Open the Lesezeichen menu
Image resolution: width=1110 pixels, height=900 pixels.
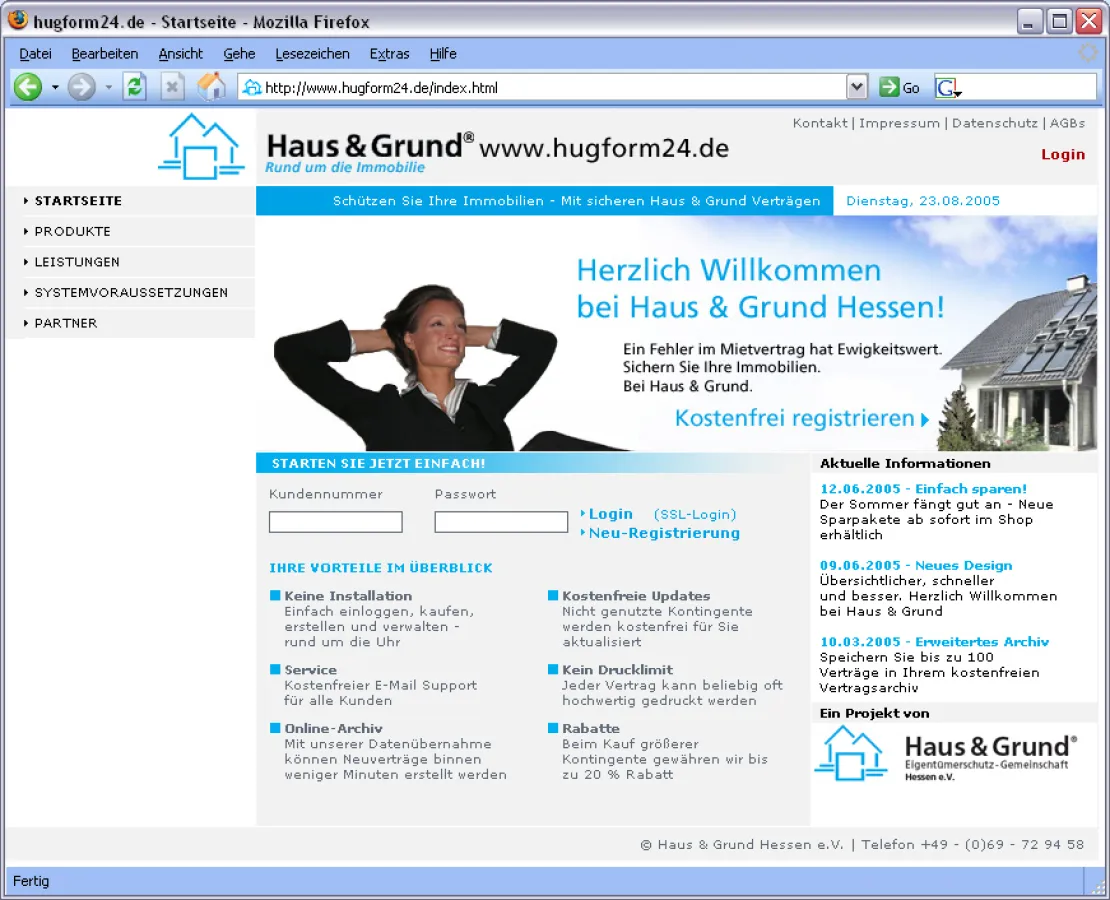click(312, 54)
